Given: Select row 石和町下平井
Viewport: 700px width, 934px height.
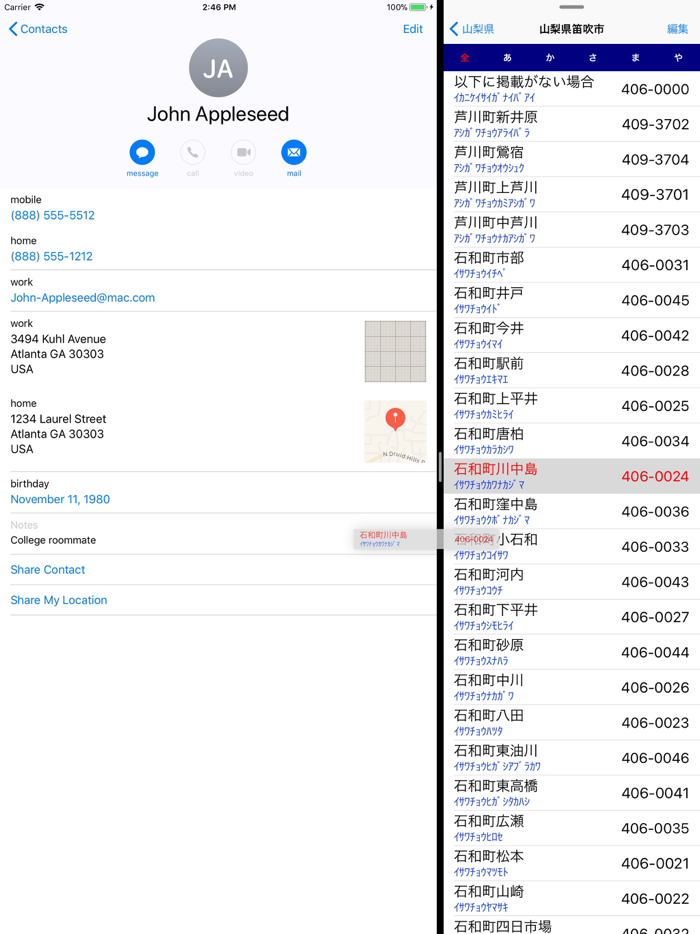Looking at the screenshot, I should tap(572, 616).
